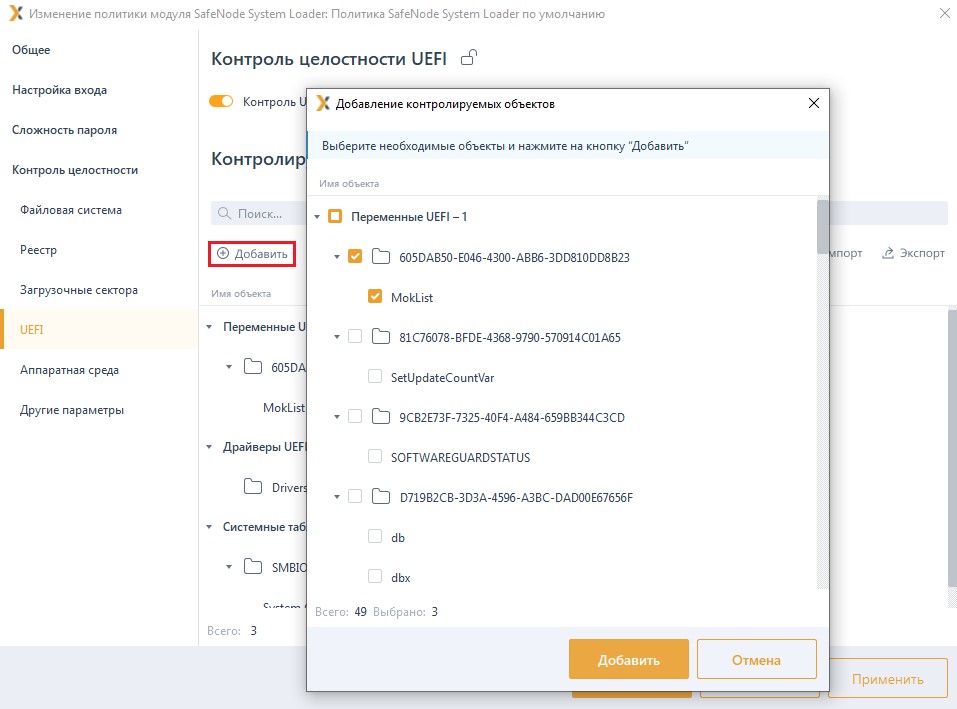Click the Drivers folder icon in background list
This screenshot has width=957, height=709.
pyautogui.click(x=253, y=486)
